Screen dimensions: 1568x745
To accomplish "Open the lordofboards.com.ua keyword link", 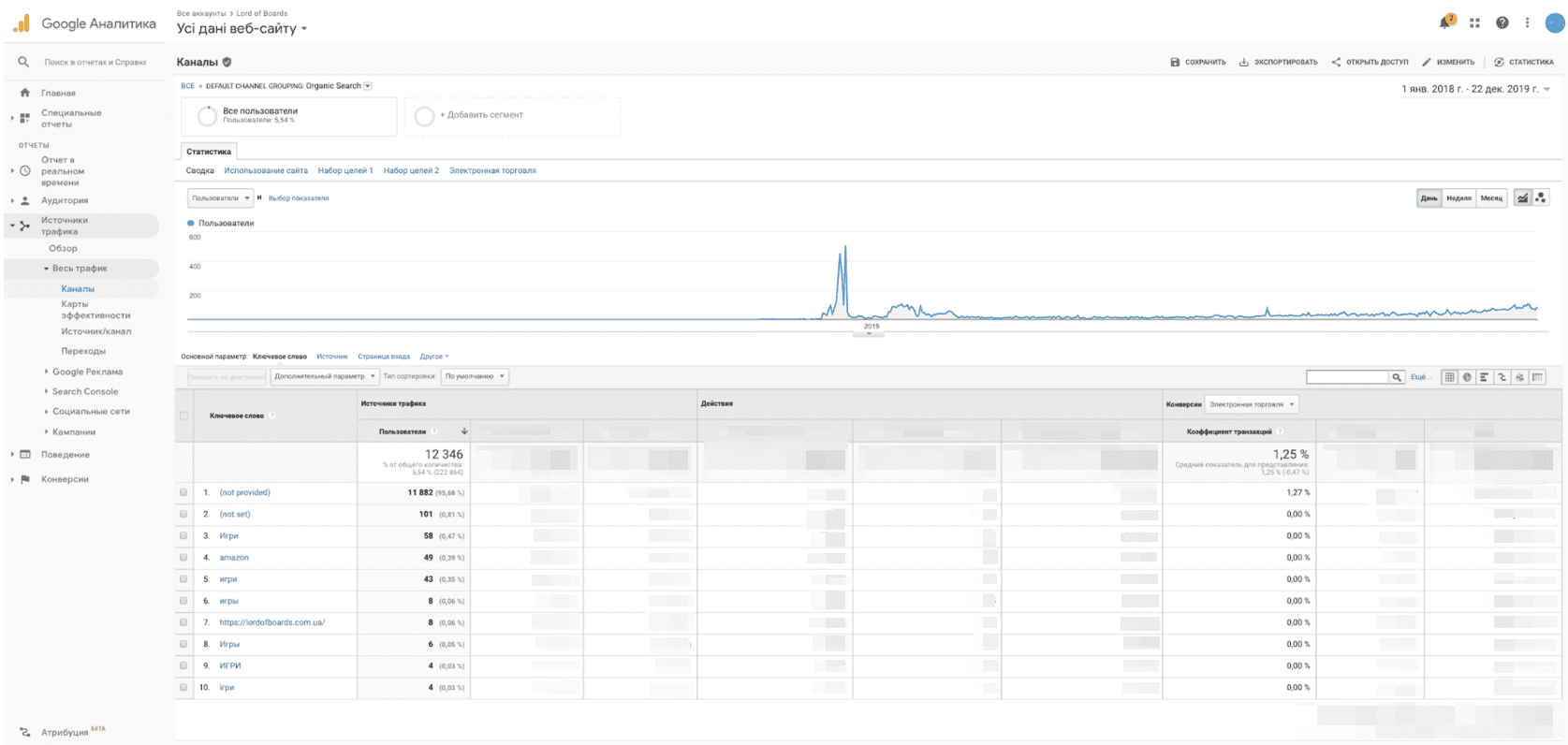I will (271, 622).
